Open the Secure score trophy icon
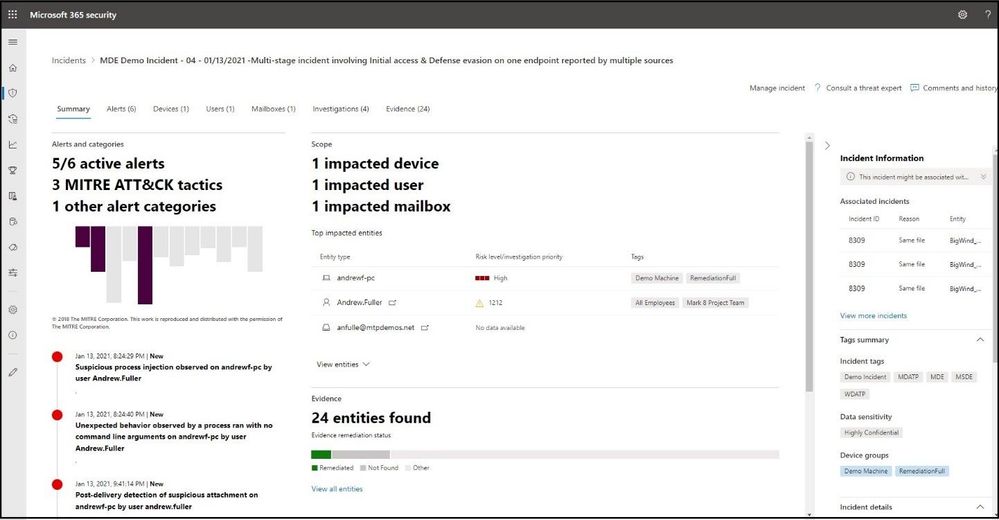Screen dimensions: 999x520 (13, 170)
